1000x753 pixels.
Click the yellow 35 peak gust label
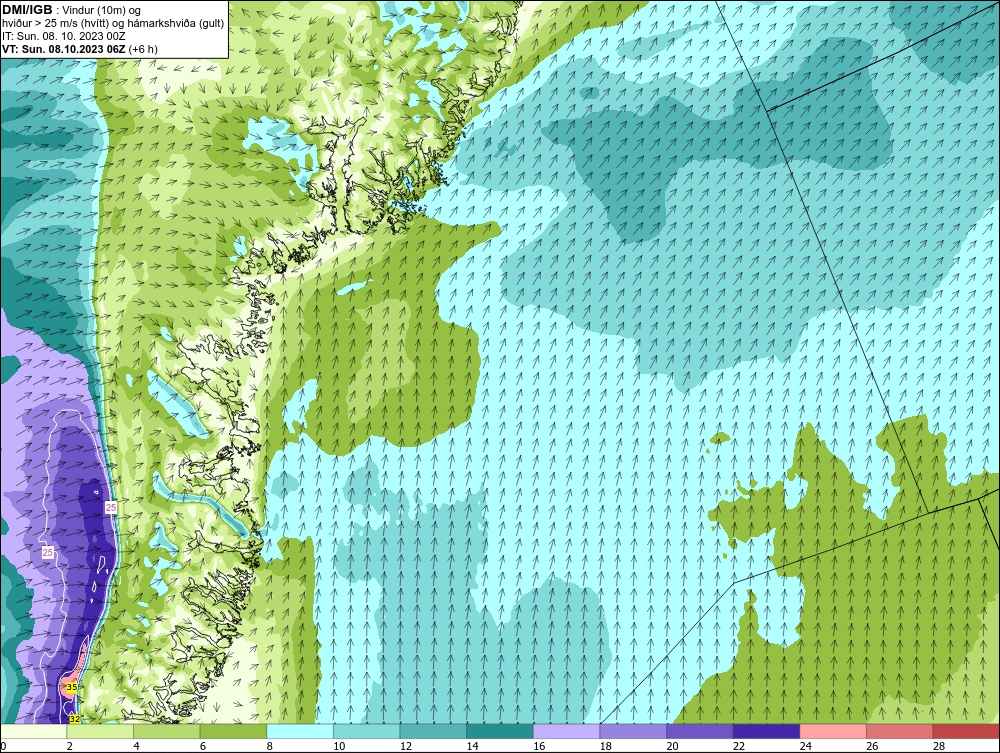coord(72,687)
